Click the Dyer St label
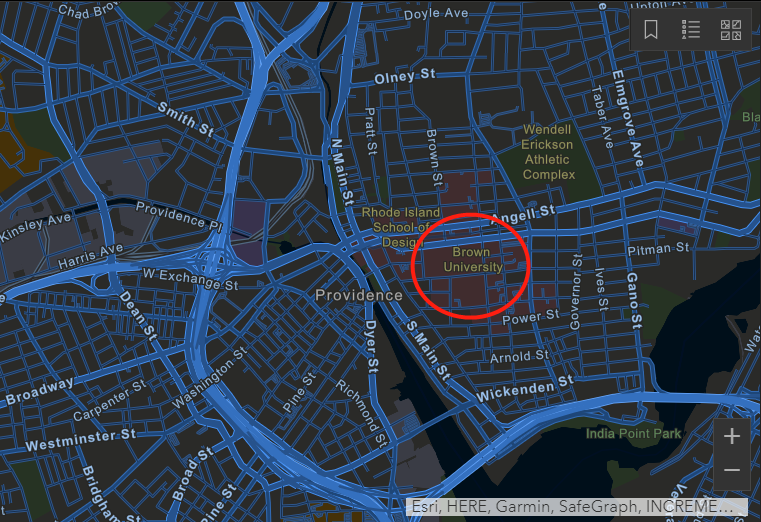 click(x=371, y=346)
